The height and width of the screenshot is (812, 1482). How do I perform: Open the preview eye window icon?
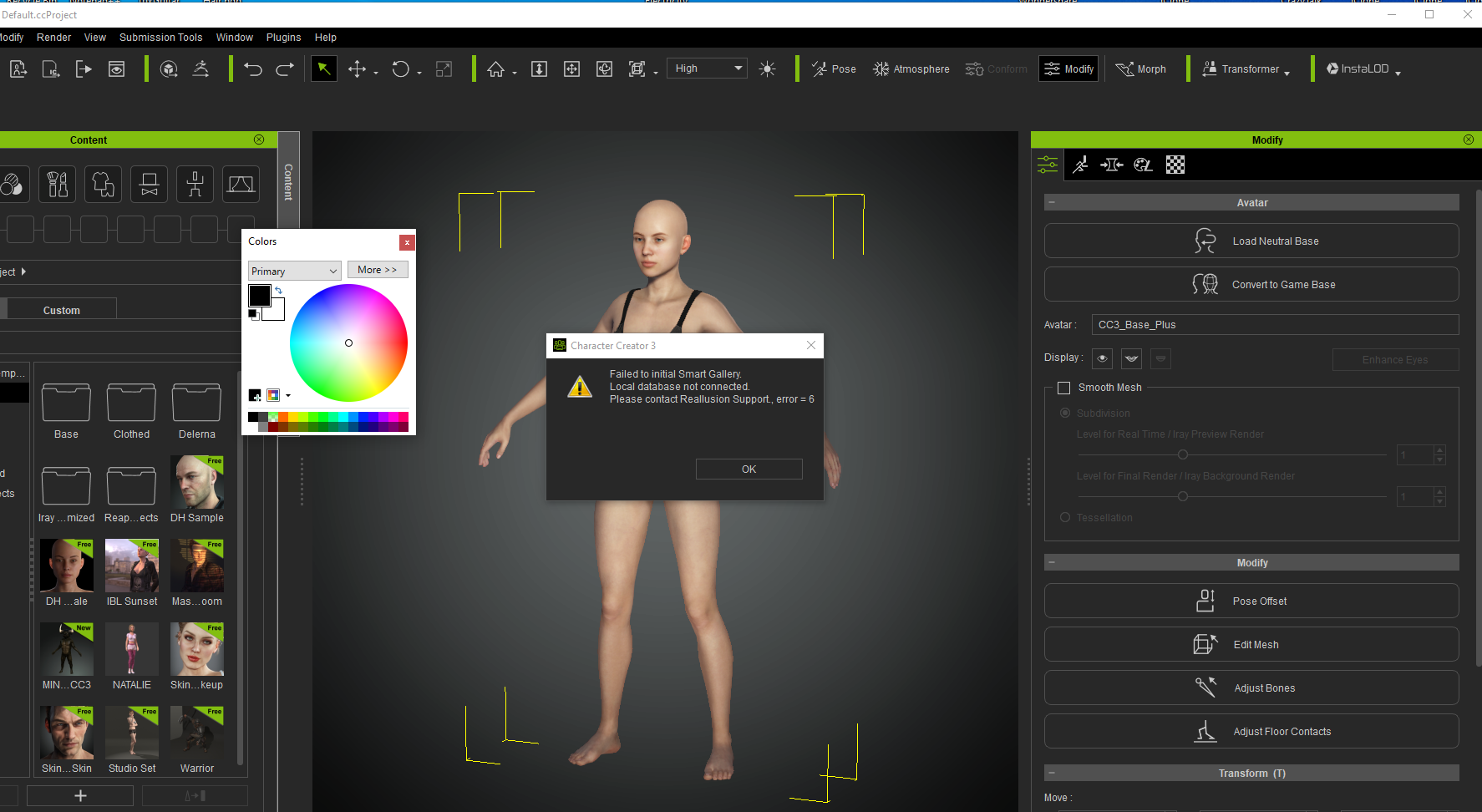tap(117, 69)
